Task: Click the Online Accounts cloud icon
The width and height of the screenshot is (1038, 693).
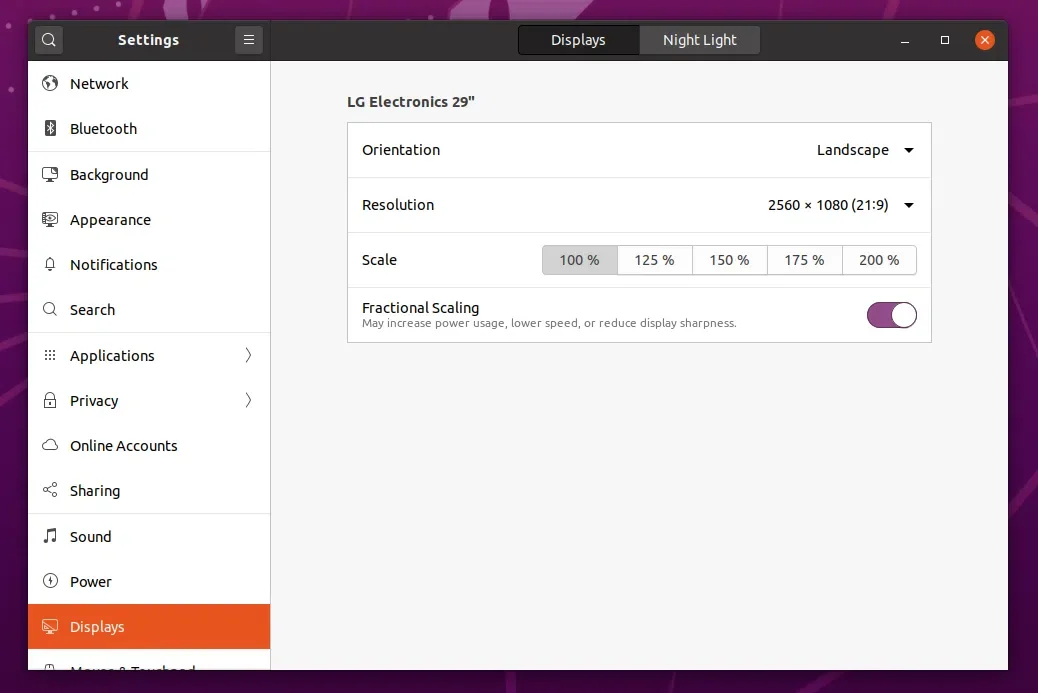Action: 50,445
